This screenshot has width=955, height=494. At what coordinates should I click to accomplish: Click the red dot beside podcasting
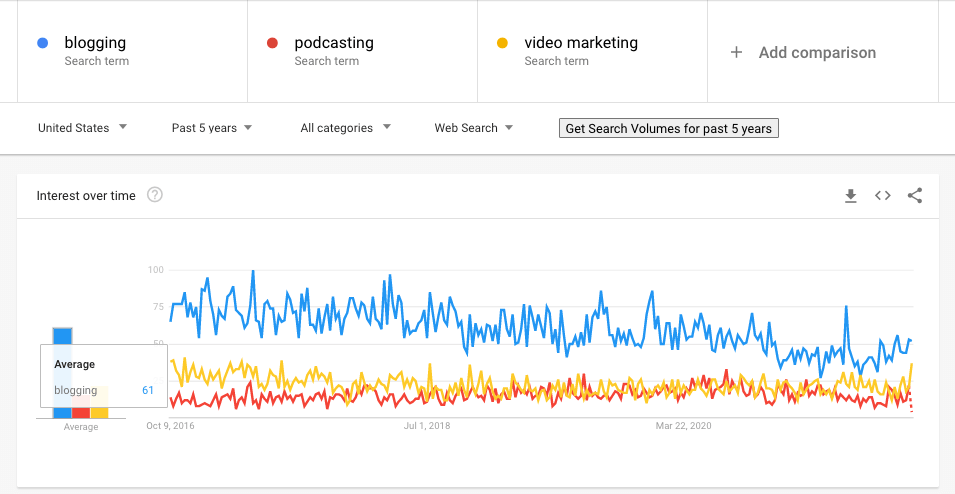click(x=272, y=43)
